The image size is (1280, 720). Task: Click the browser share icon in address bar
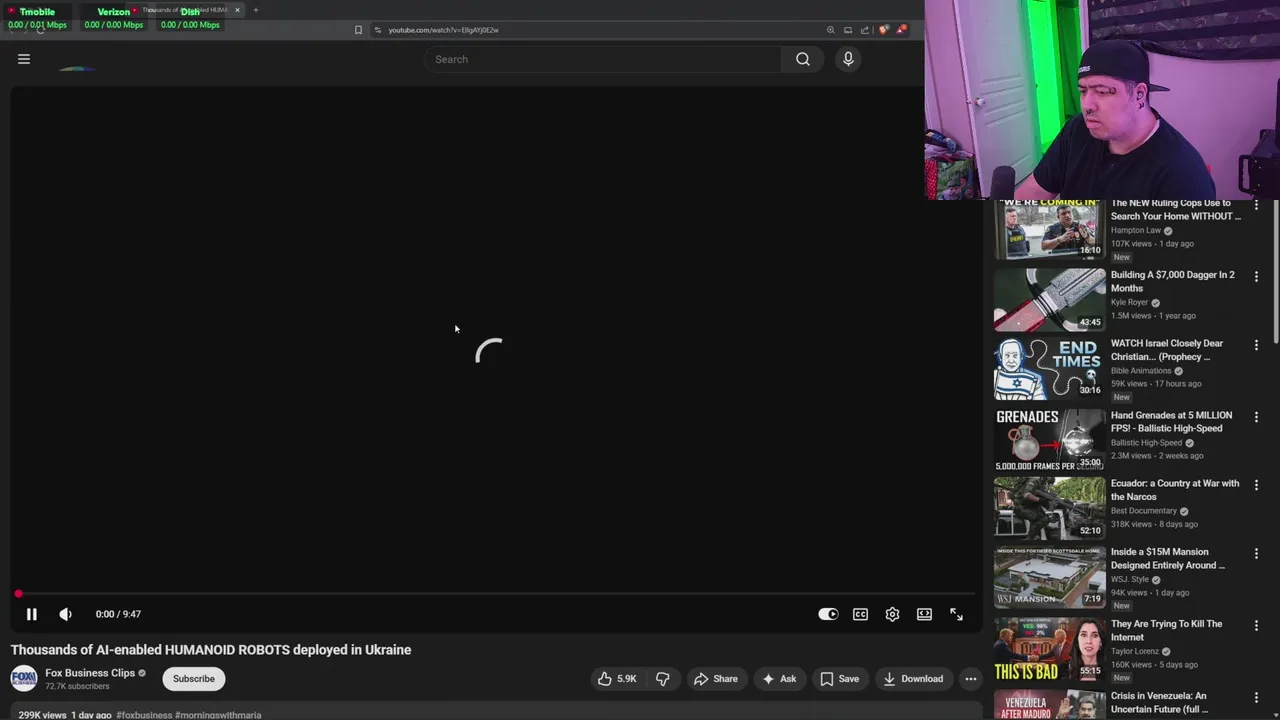865,30
